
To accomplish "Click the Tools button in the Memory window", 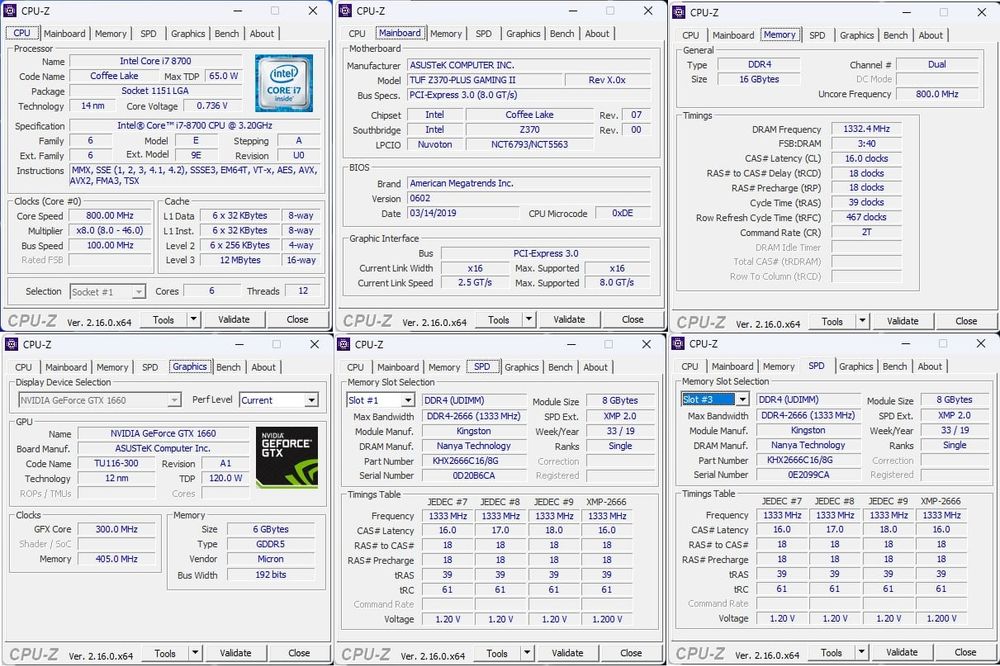I will point(832,321).
